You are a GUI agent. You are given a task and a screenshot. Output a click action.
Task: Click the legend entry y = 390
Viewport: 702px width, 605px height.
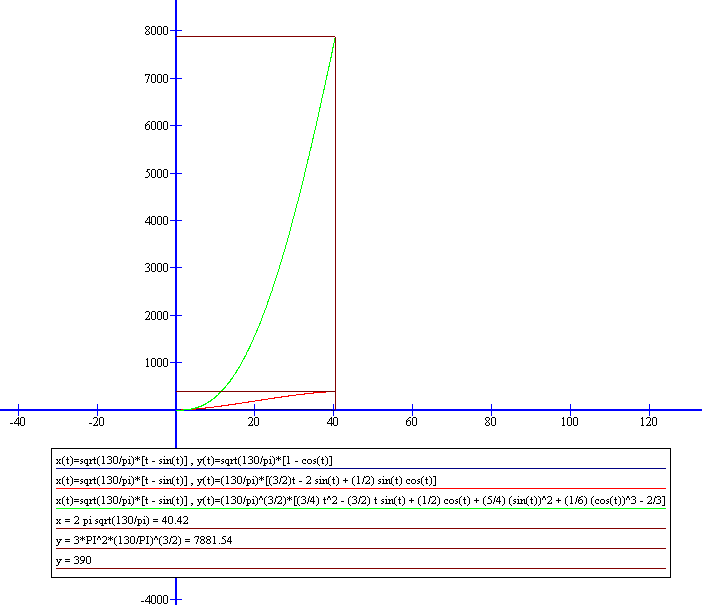[x=73, y=560]
